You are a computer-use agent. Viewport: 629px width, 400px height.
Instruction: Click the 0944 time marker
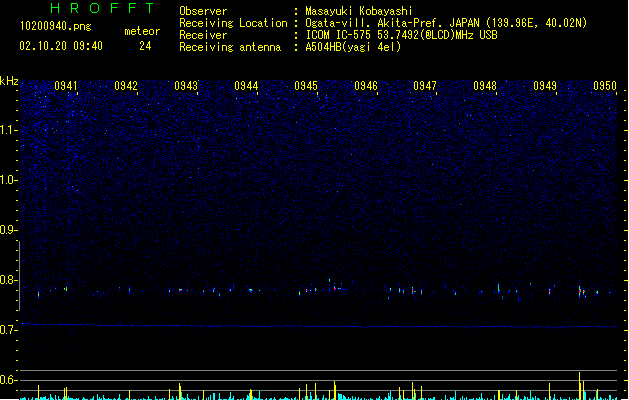pos(246,86)
